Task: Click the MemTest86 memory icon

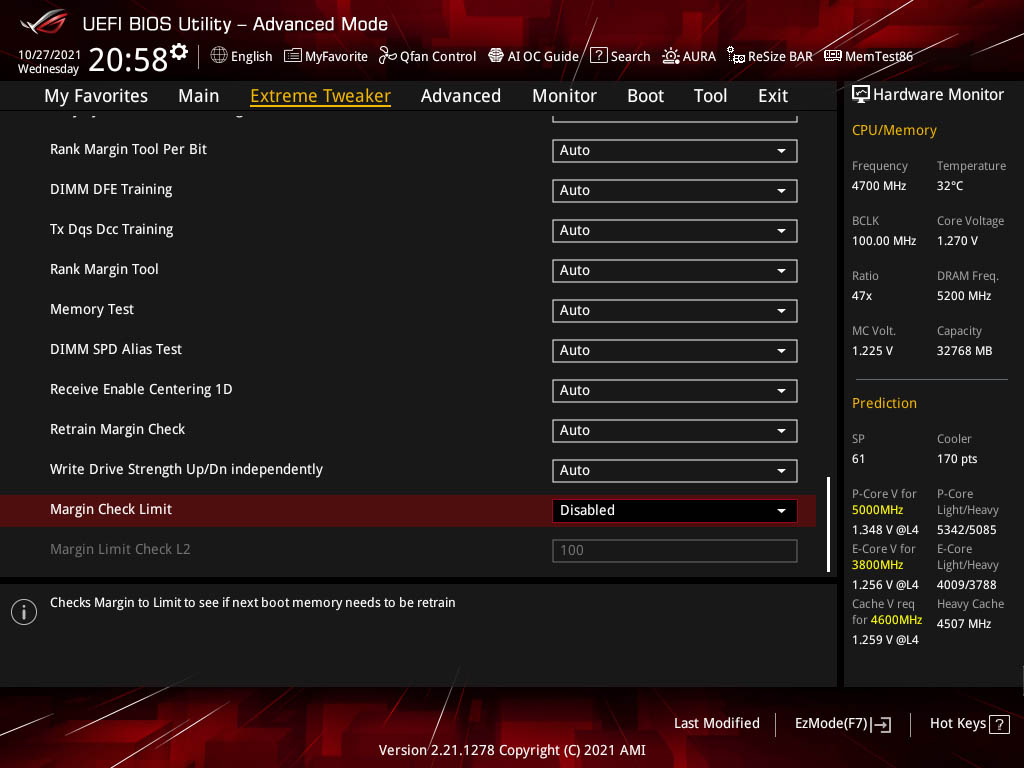Action: pos(833,56)
